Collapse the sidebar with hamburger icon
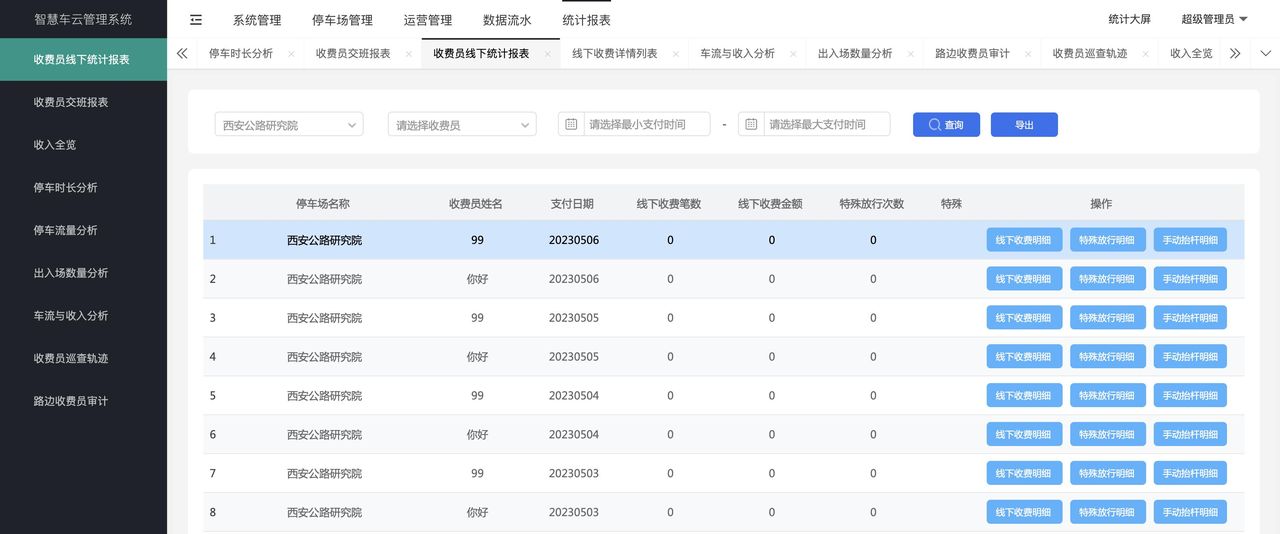Image resolution: width=1280 pixels, height=534 pixels. click(x=195, y=20)
